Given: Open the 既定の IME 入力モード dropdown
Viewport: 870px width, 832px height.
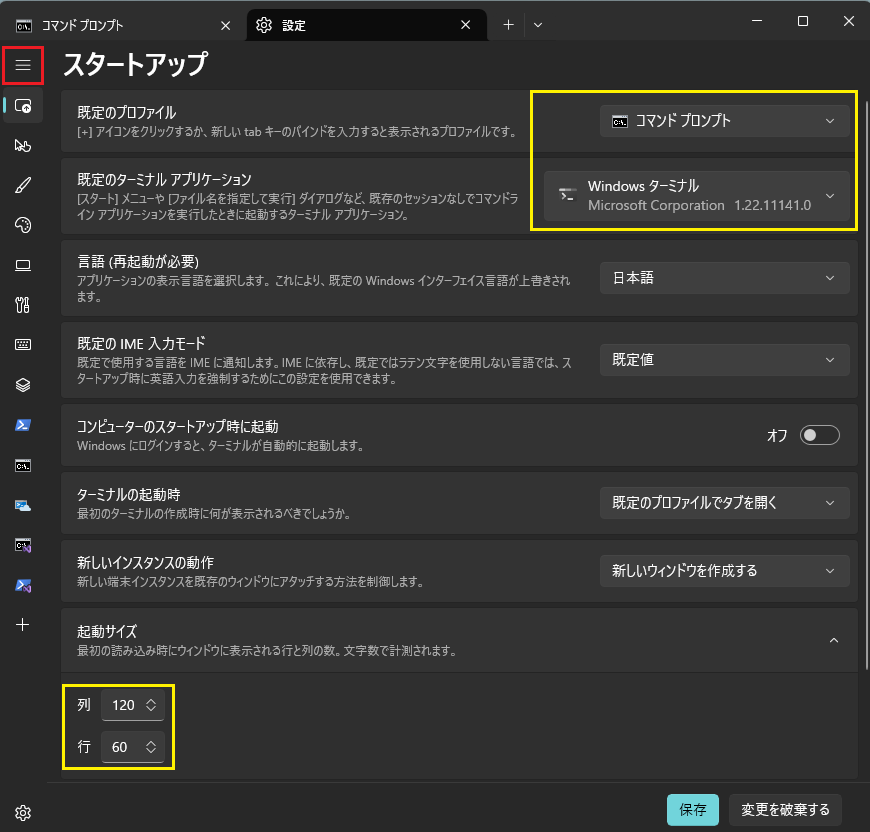Looking at the screenshot, I should point(725,360).
